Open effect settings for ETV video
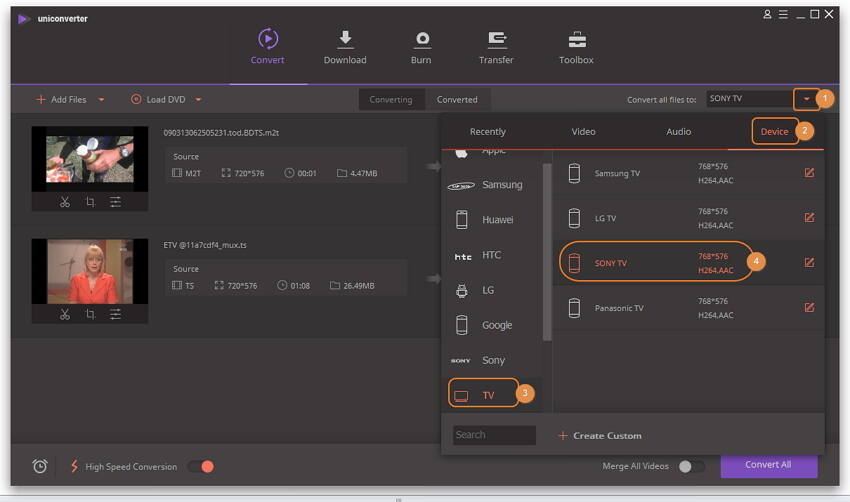 (115, 314)
